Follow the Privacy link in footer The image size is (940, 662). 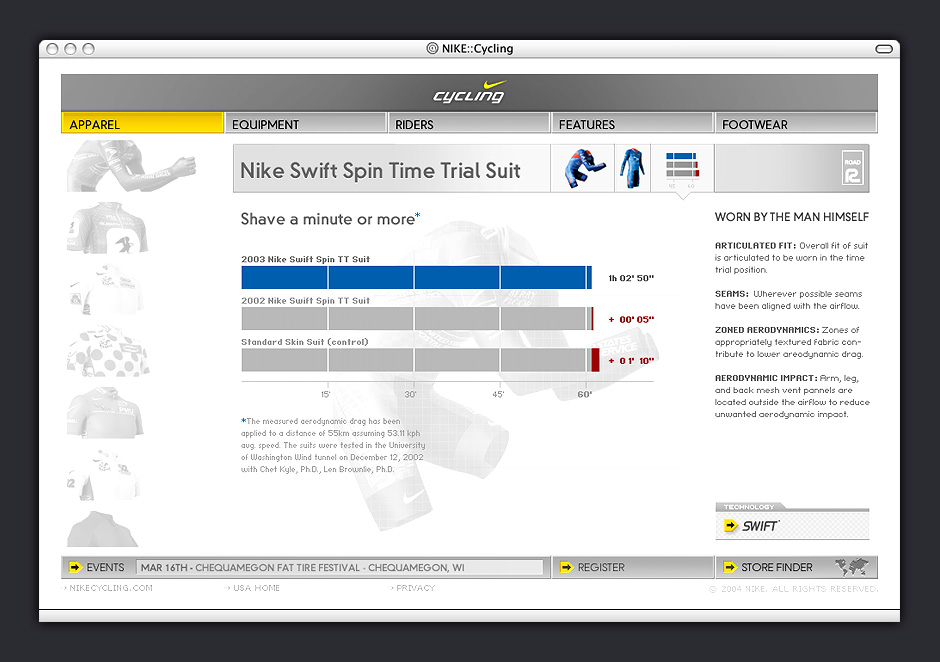[415, 588]
